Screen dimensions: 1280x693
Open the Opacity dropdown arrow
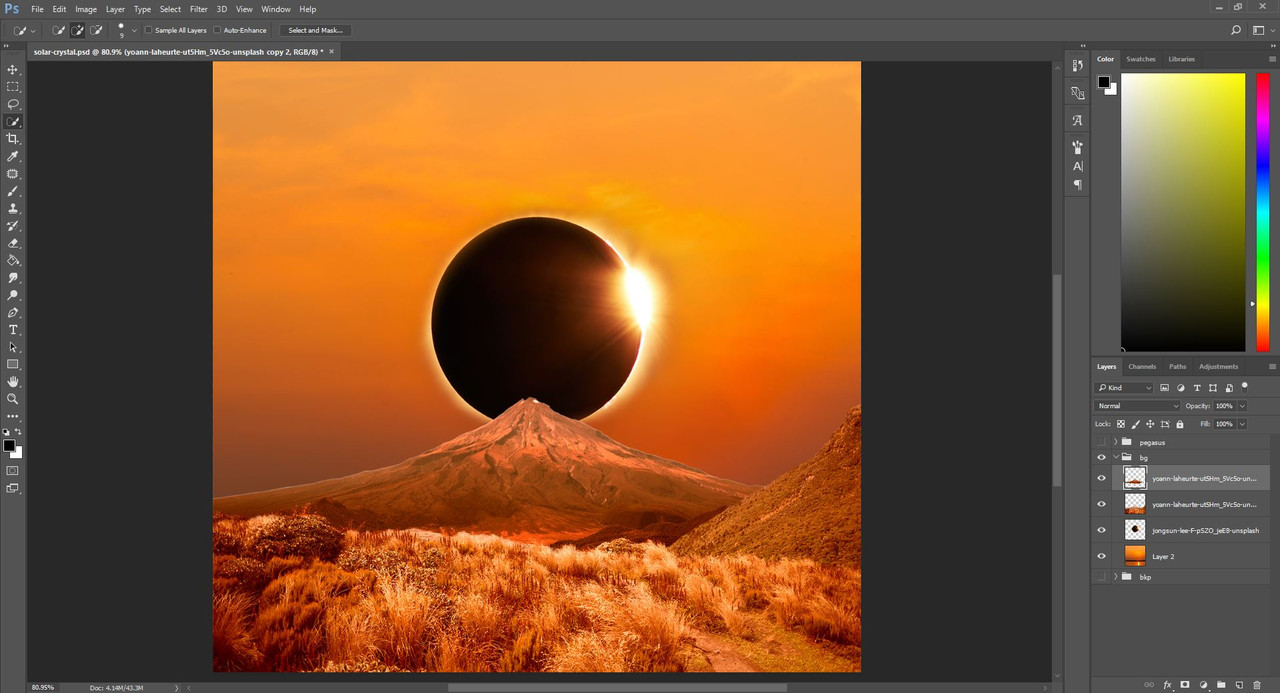tap(1242, 406)
